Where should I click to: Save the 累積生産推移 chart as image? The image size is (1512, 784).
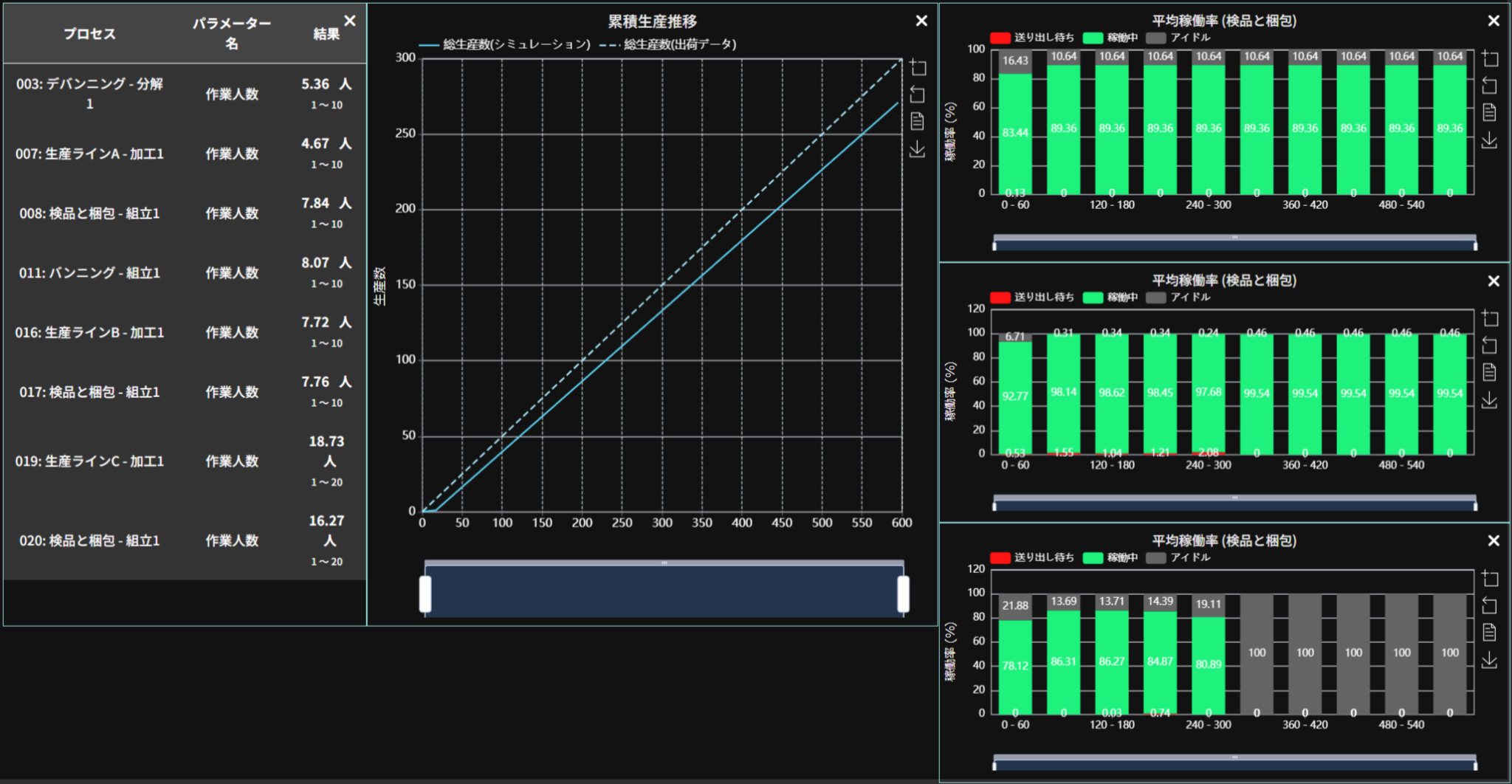[918, 149]
